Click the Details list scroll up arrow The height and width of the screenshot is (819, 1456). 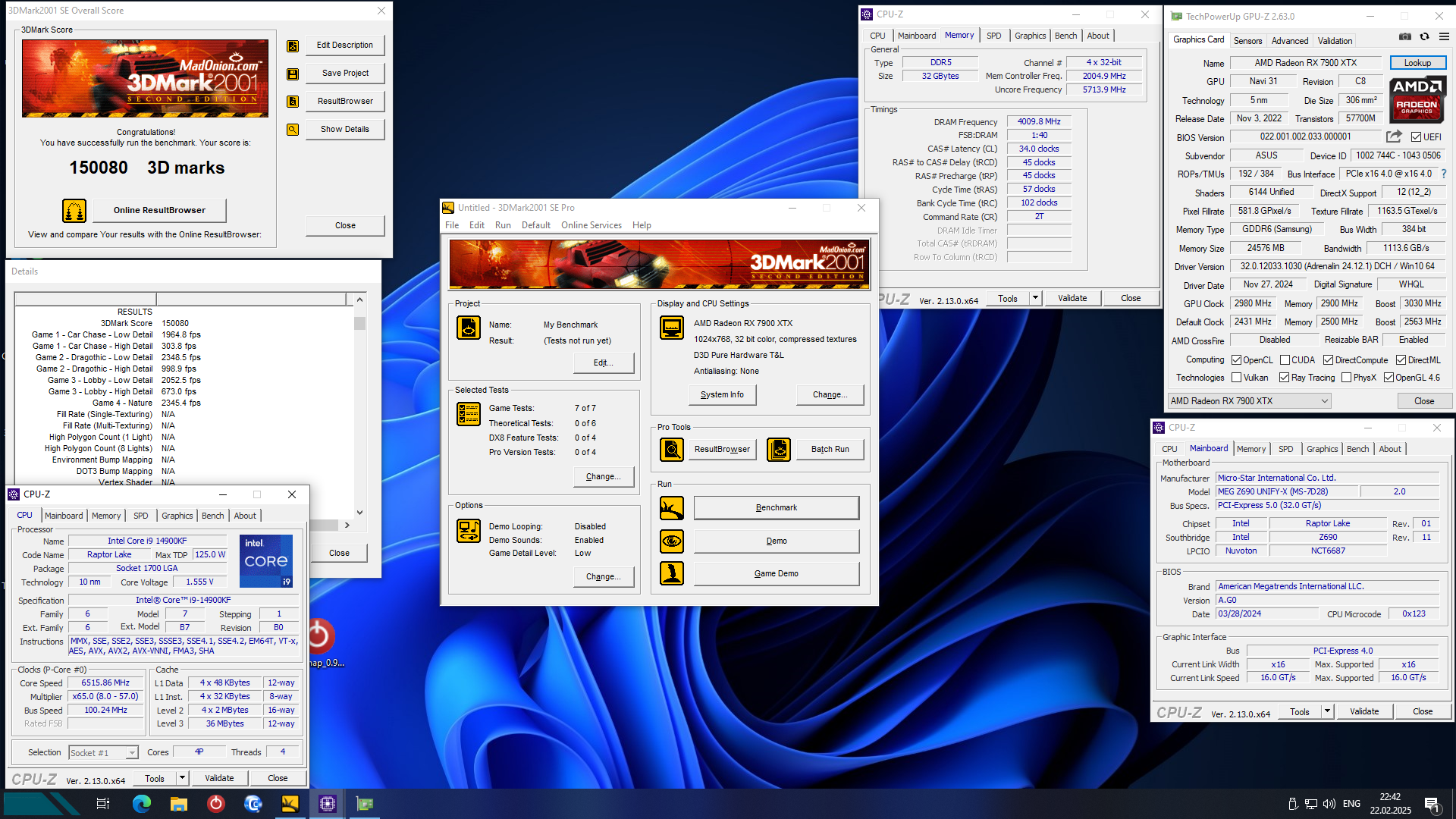tap(360, 300)
